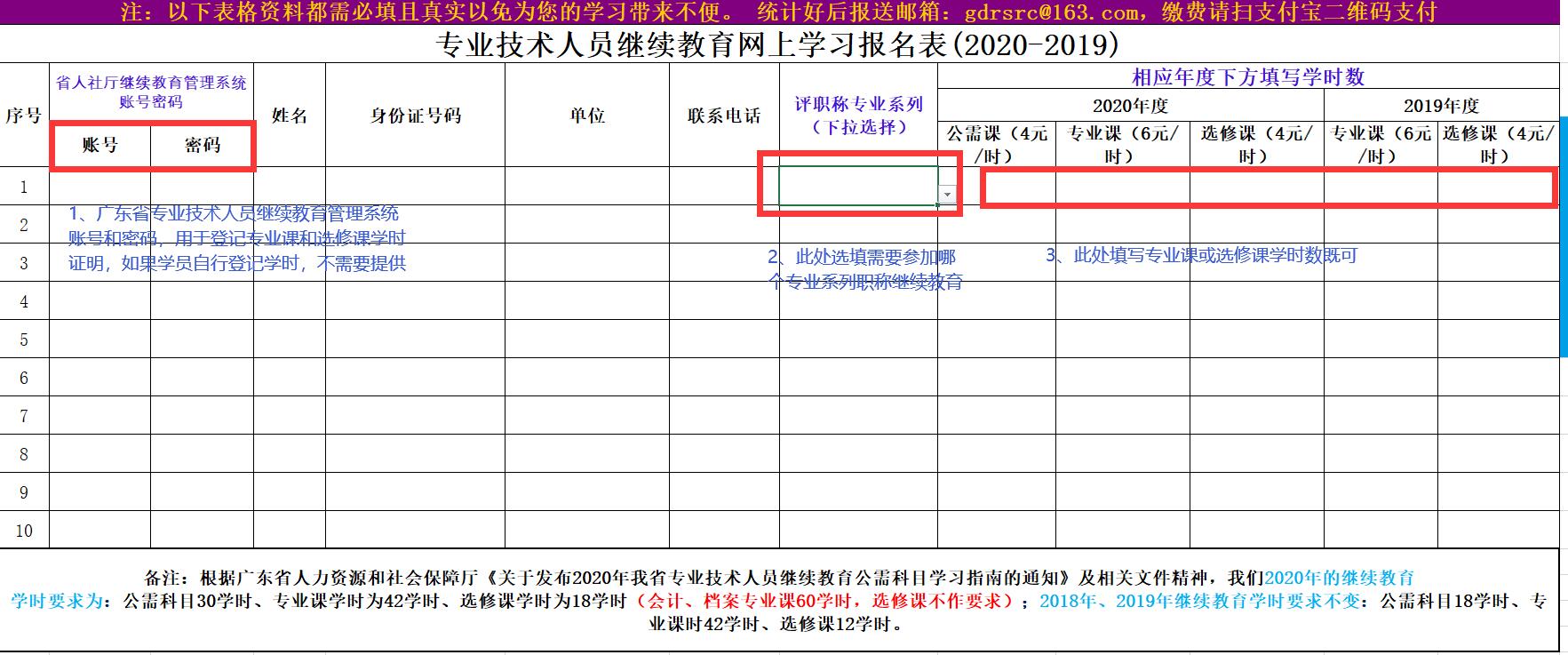1568x655 pixels.
Task: Select the 2020年度 header cell
Action: tap(1130, 106)
